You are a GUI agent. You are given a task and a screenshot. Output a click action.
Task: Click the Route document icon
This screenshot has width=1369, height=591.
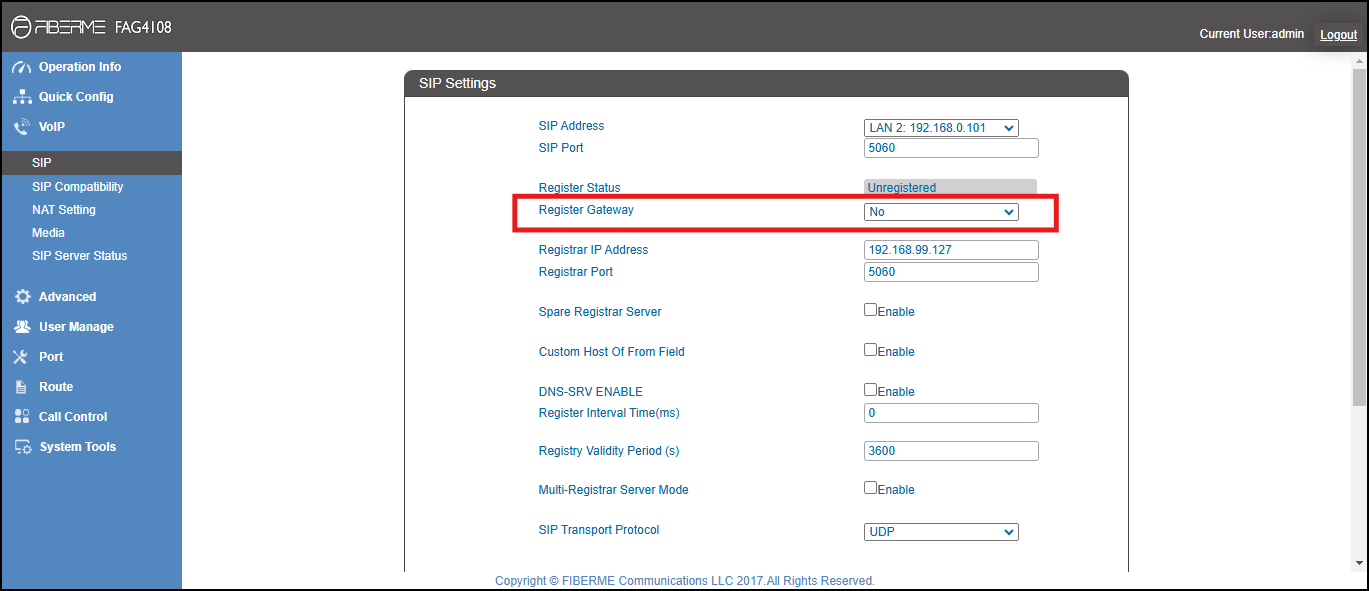click(x=21, y=387)
